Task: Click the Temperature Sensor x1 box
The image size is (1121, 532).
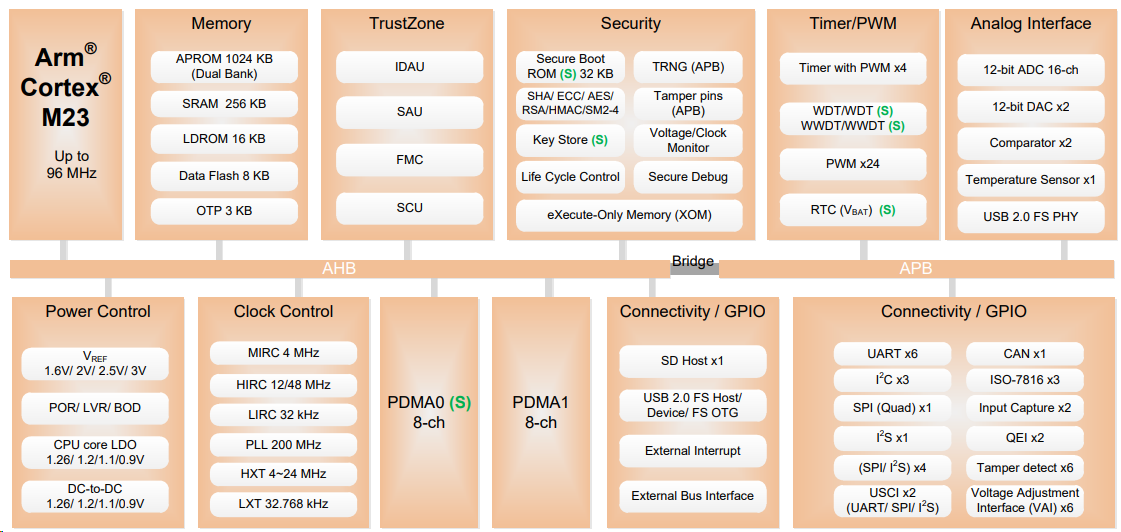Action: tap(1030, 180)
